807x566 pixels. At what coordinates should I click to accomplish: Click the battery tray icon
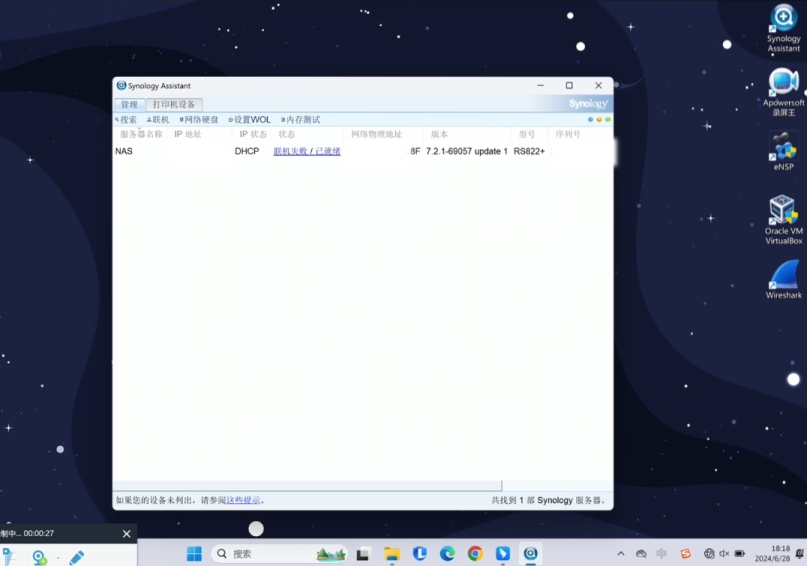740,554
